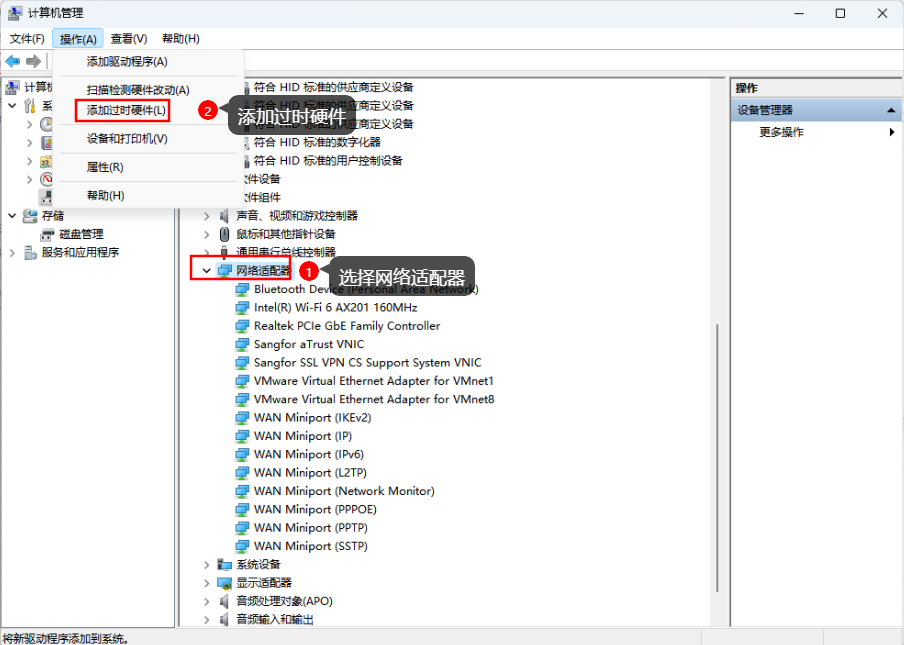Image resolution: width=904 pixels, height=645 pixels.
Task: Expand the 系统设备 category
Action: pyautogui.click(x=207, y=565)
